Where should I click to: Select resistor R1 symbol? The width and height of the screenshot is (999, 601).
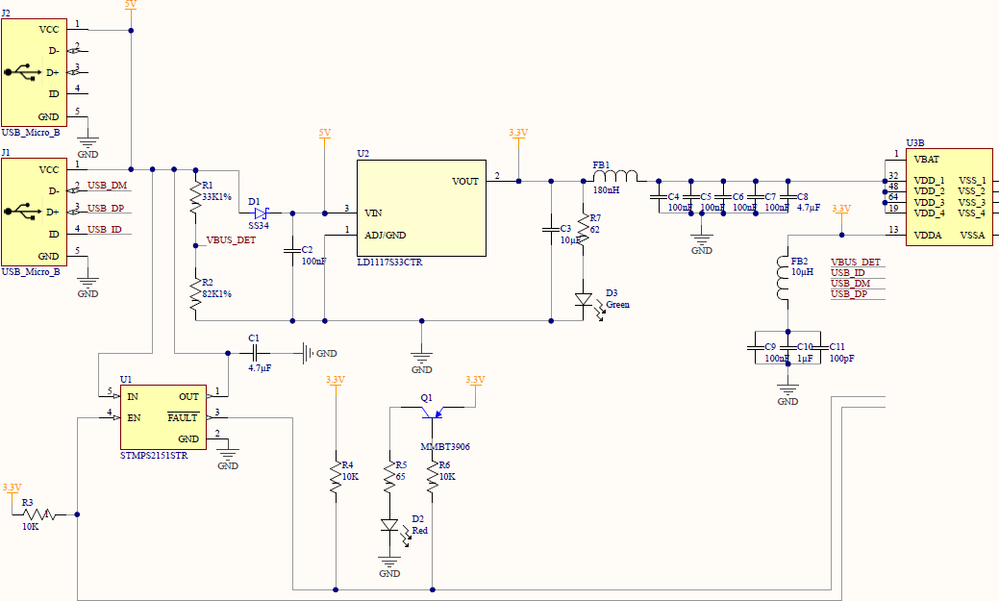[196, 198]
